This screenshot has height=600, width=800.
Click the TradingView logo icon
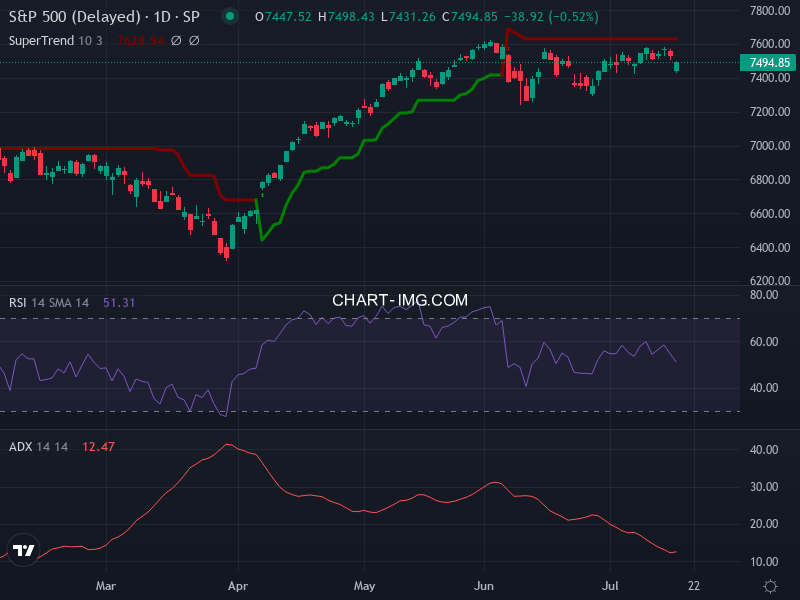(x=23, y=551)
